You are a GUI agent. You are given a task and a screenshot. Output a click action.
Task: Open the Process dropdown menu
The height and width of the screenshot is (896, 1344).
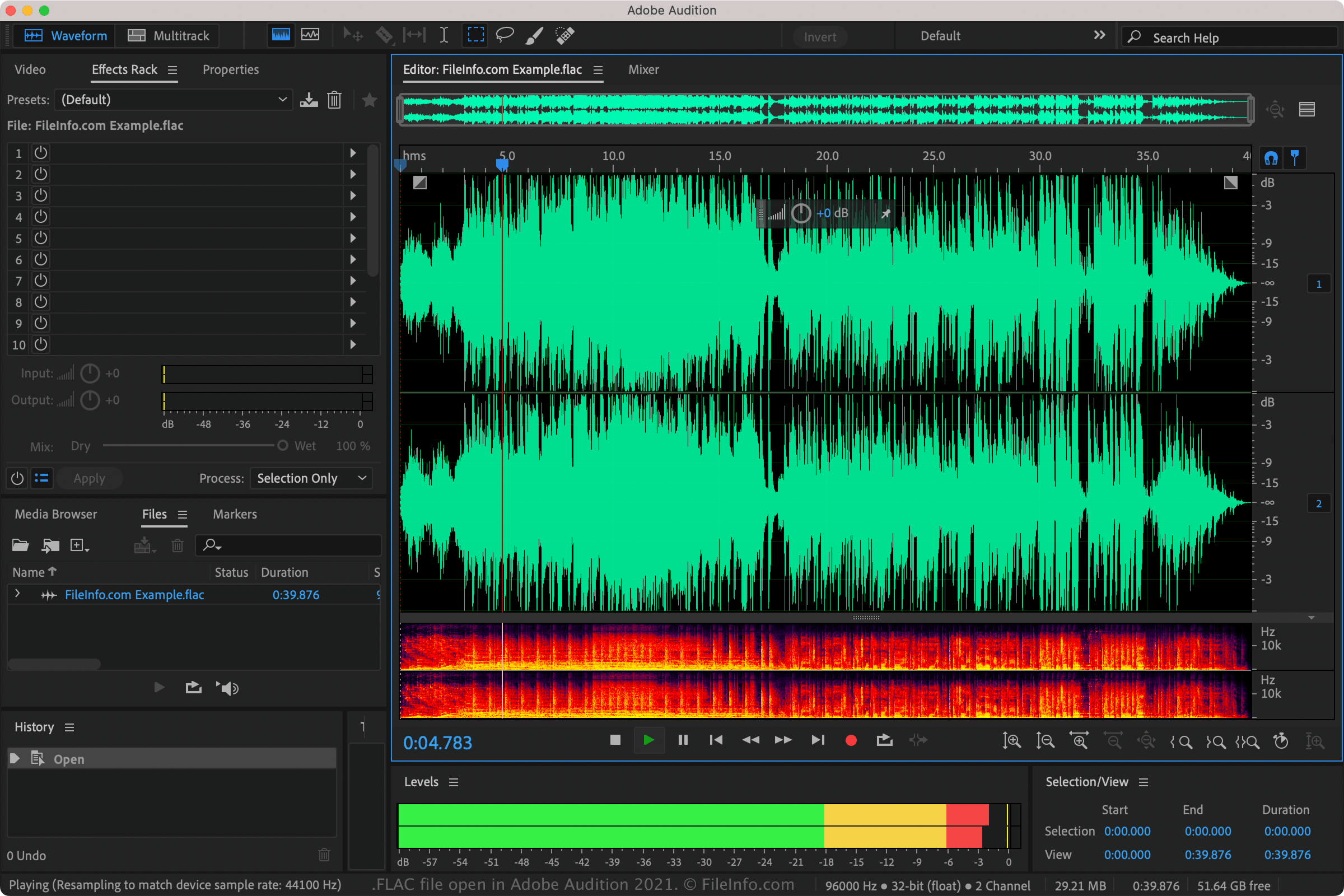311,478
